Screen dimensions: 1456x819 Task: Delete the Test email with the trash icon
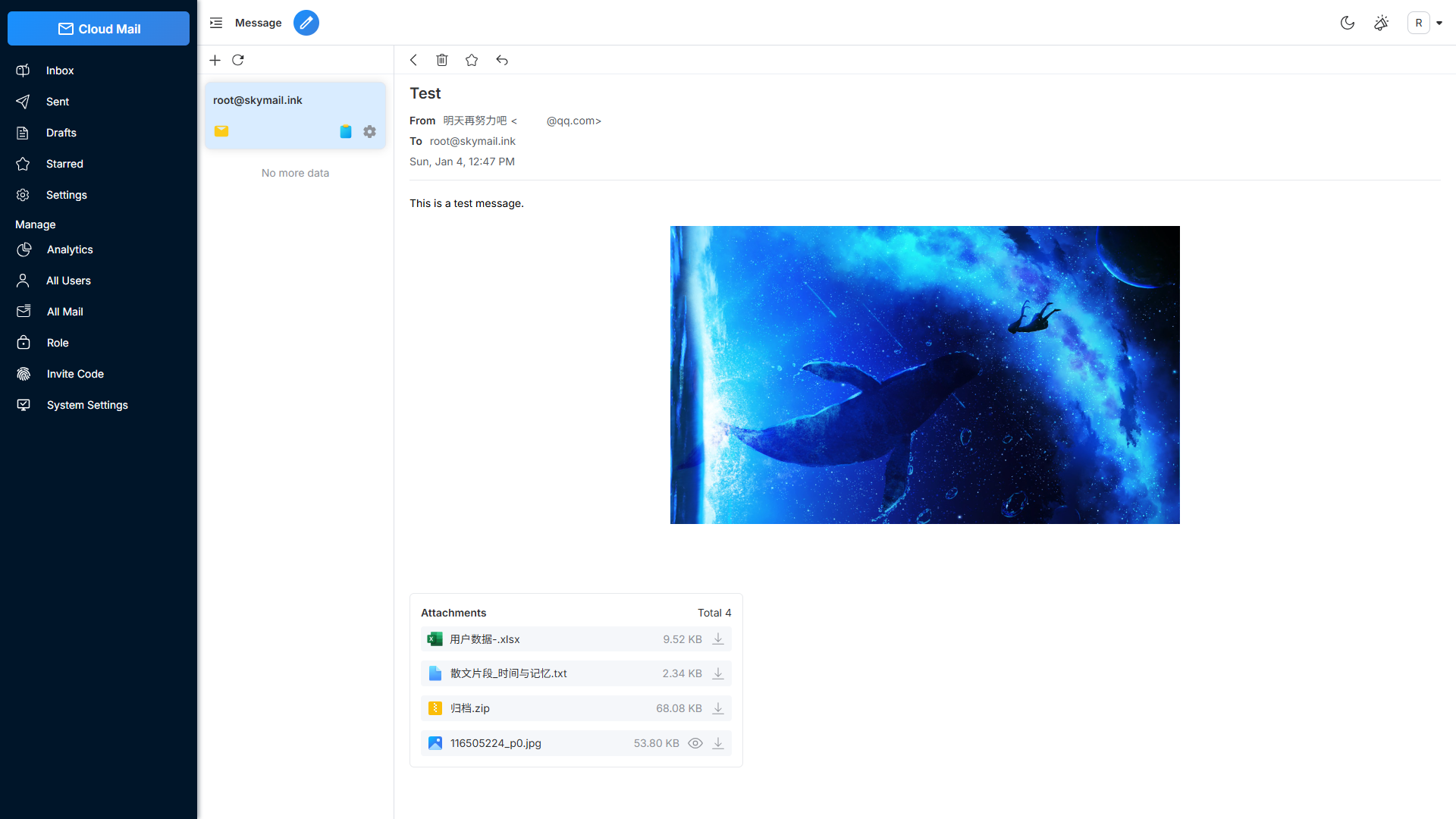coord(442,60)
